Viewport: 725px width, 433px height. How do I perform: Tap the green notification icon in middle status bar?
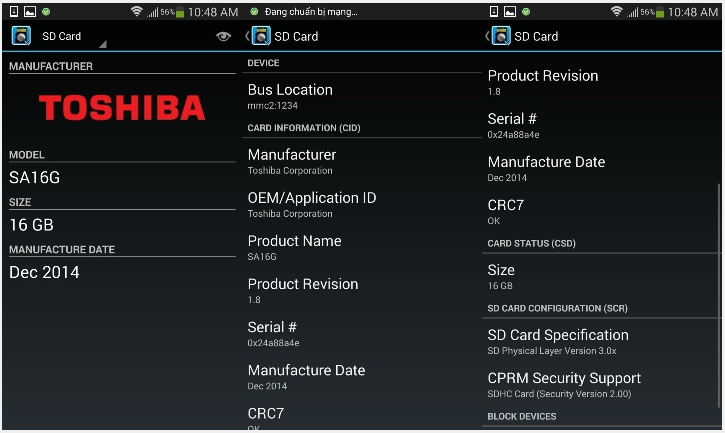[254, 12]
